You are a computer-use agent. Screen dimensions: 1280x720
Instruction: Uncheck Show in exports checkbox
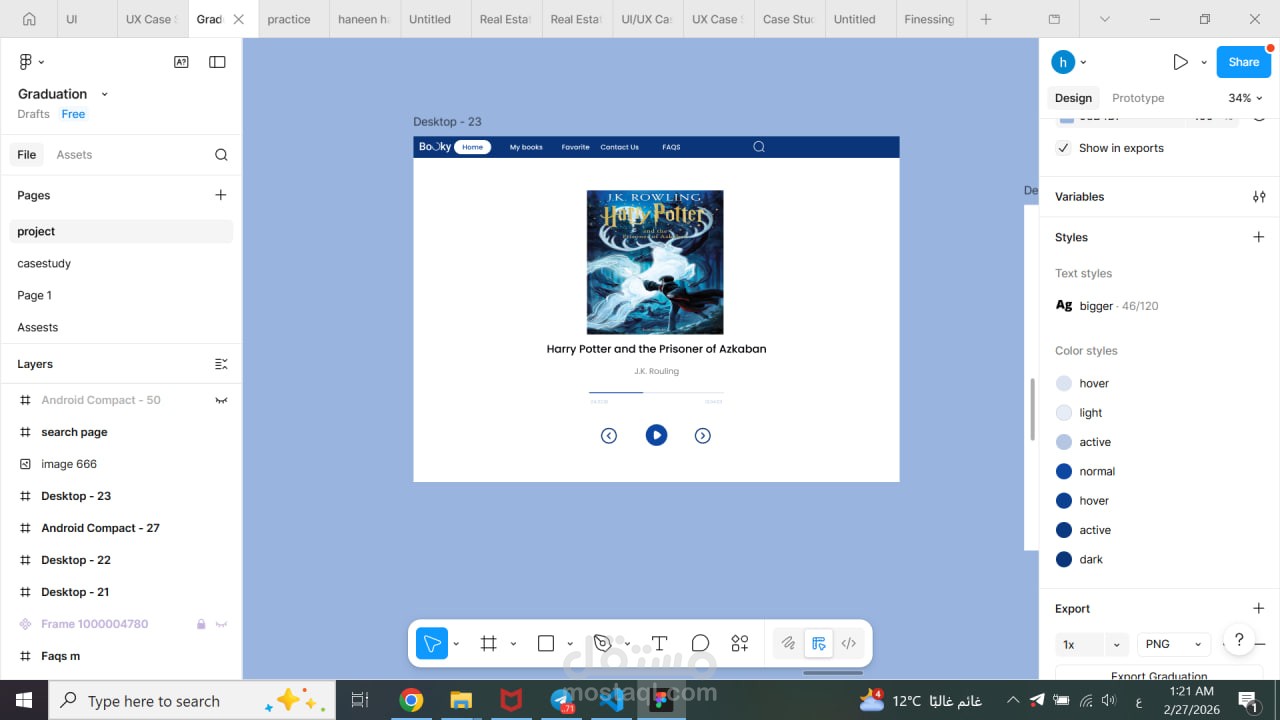coord(1064,148)
